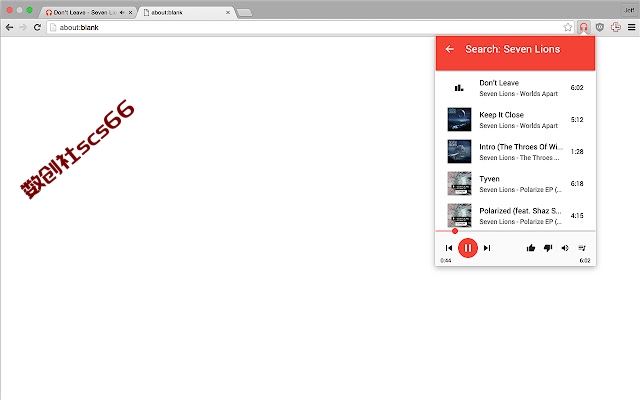Click the page icon in address bar
640x400 pixels.
coord(53,27)
